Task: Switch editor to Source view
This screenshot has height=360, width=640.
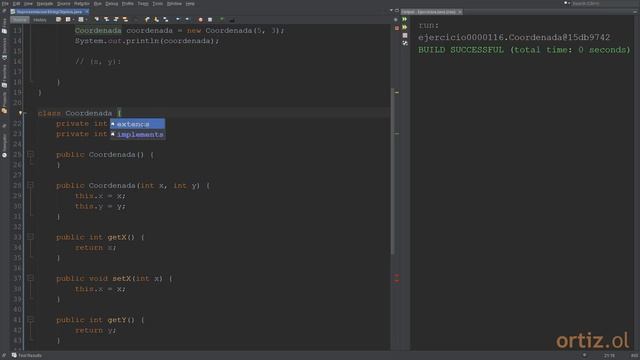Action: click(20, 20)
